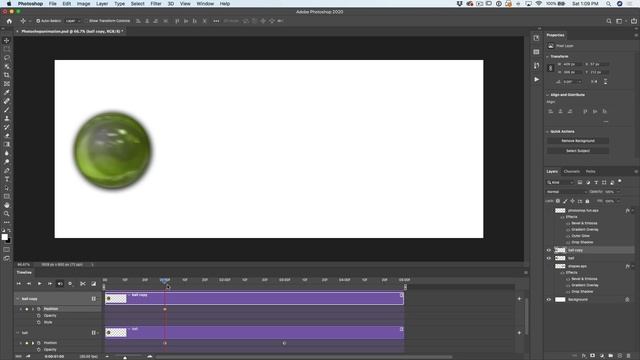Toggle Style stopwatch for ball copy track
640x360 pixels.
[39, 322]
